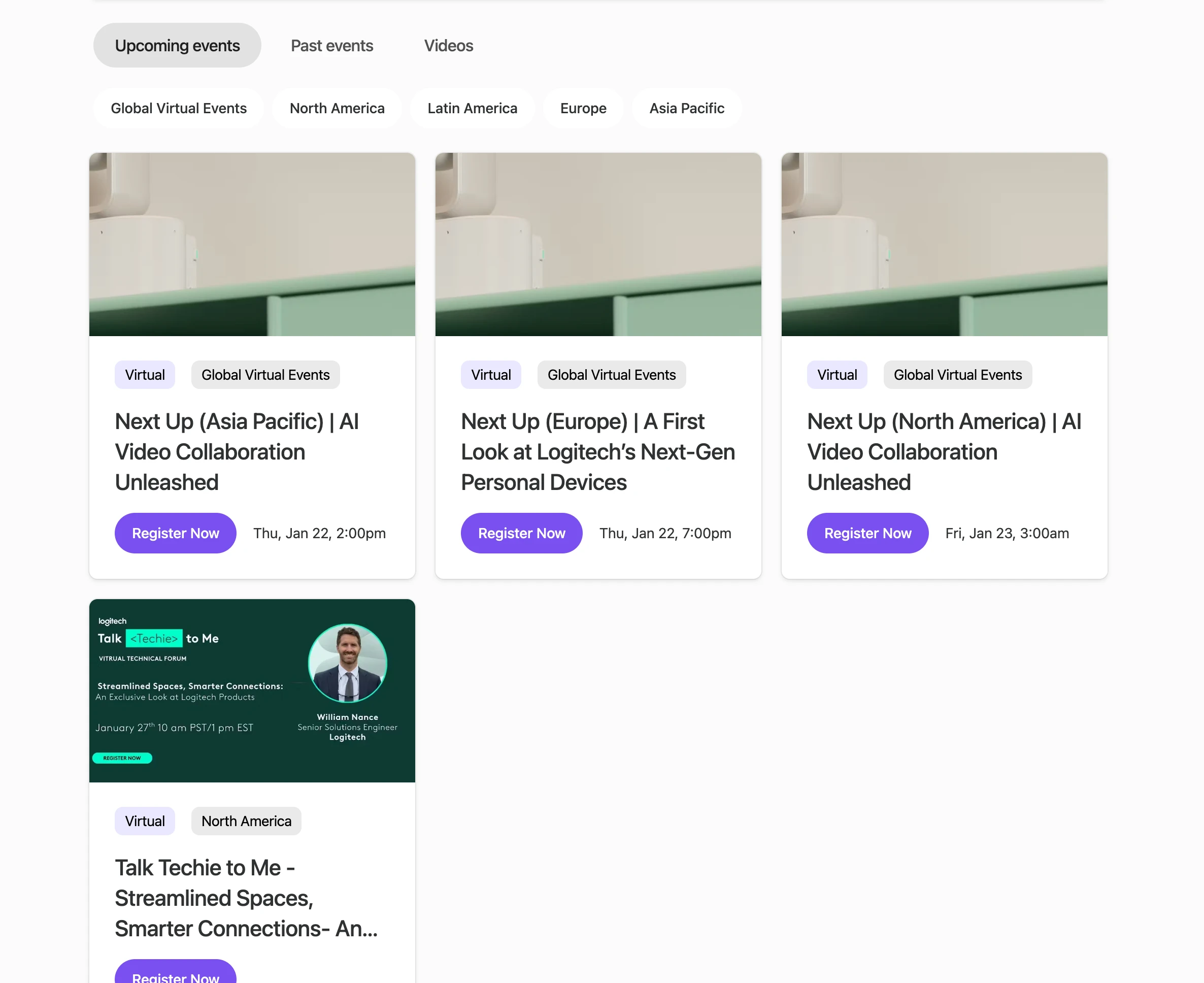Select the Upcoming events tab
Screen dimensions: 1204x983
click(x=177, y=45)
